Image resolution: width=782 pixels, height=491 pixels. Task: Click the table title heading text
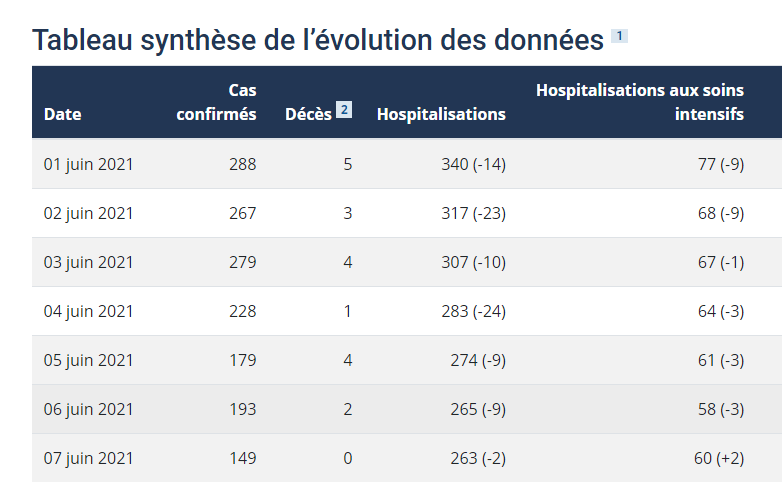coord(318,40)
